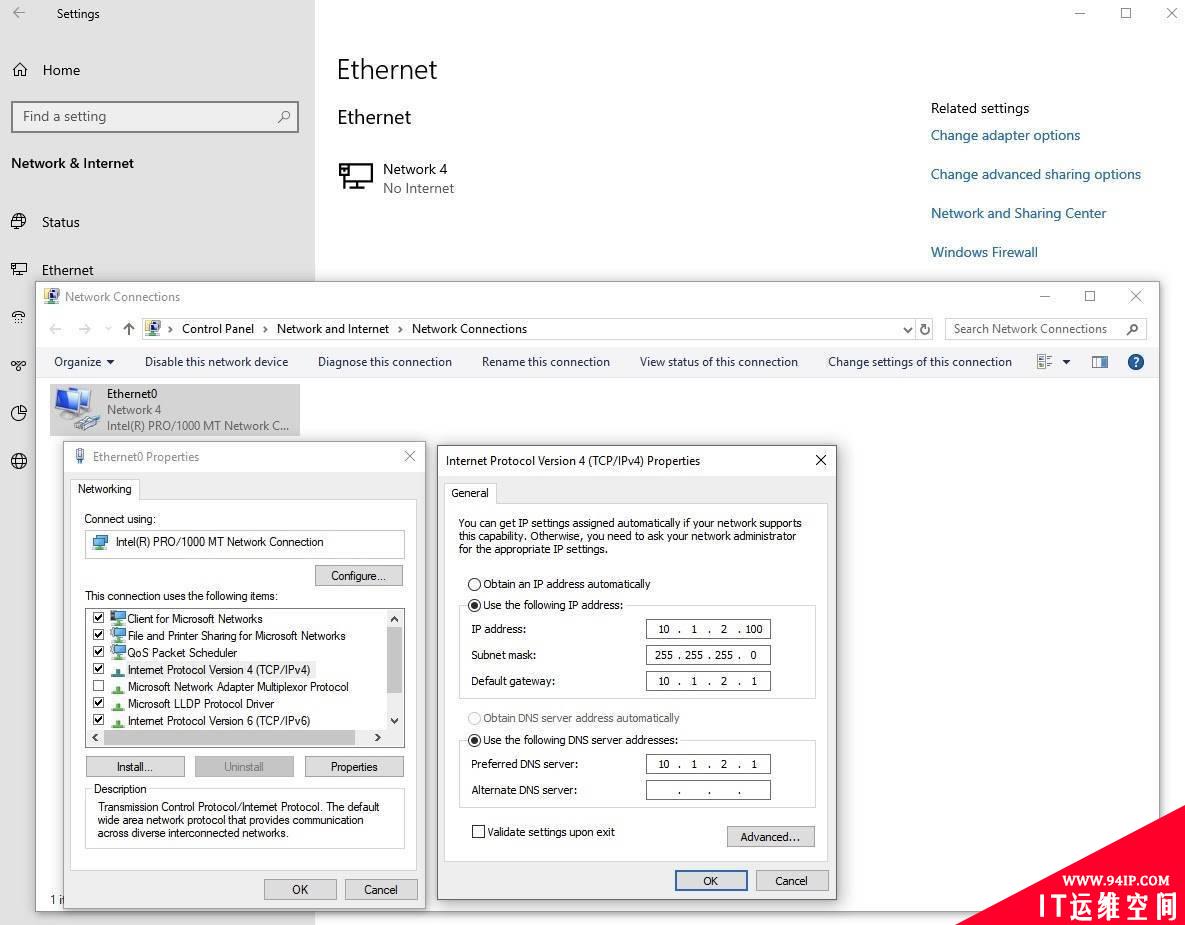Enable Validate settings upon exit
Image resolution: width=1185 pixels, height=925 pixels.
[478, 831]
